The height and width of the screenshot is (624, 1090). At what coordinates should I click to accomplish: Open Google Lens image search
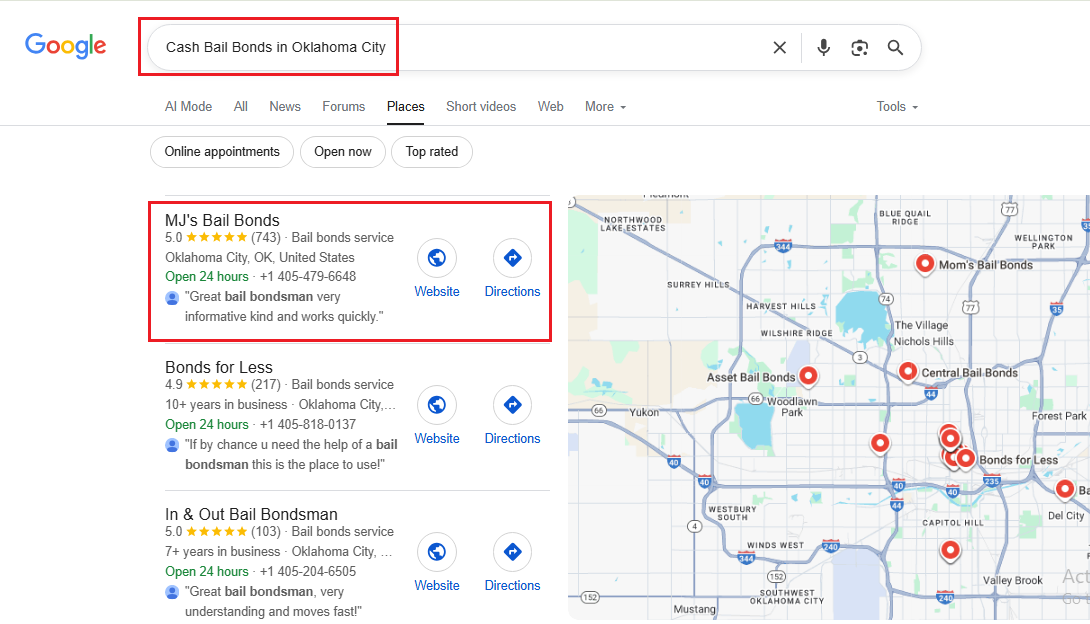pos(859,48)
